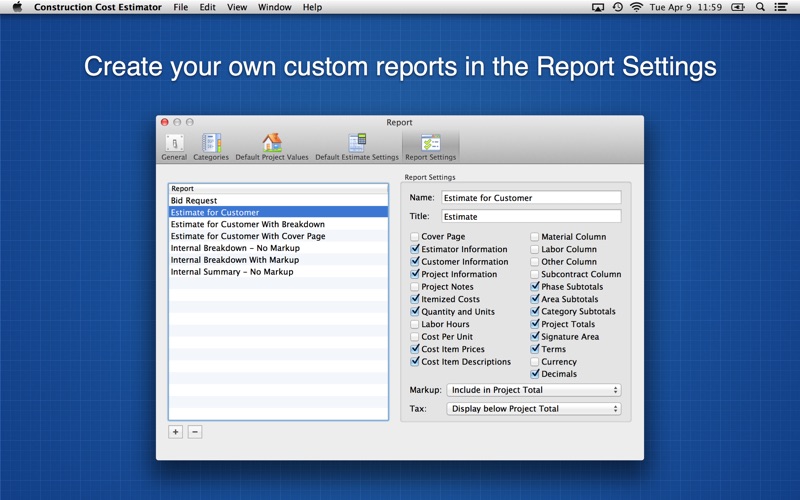Toggle the Labor Hours checkbox
Screen dimensions: 800x500
click(x=415, y=324)
